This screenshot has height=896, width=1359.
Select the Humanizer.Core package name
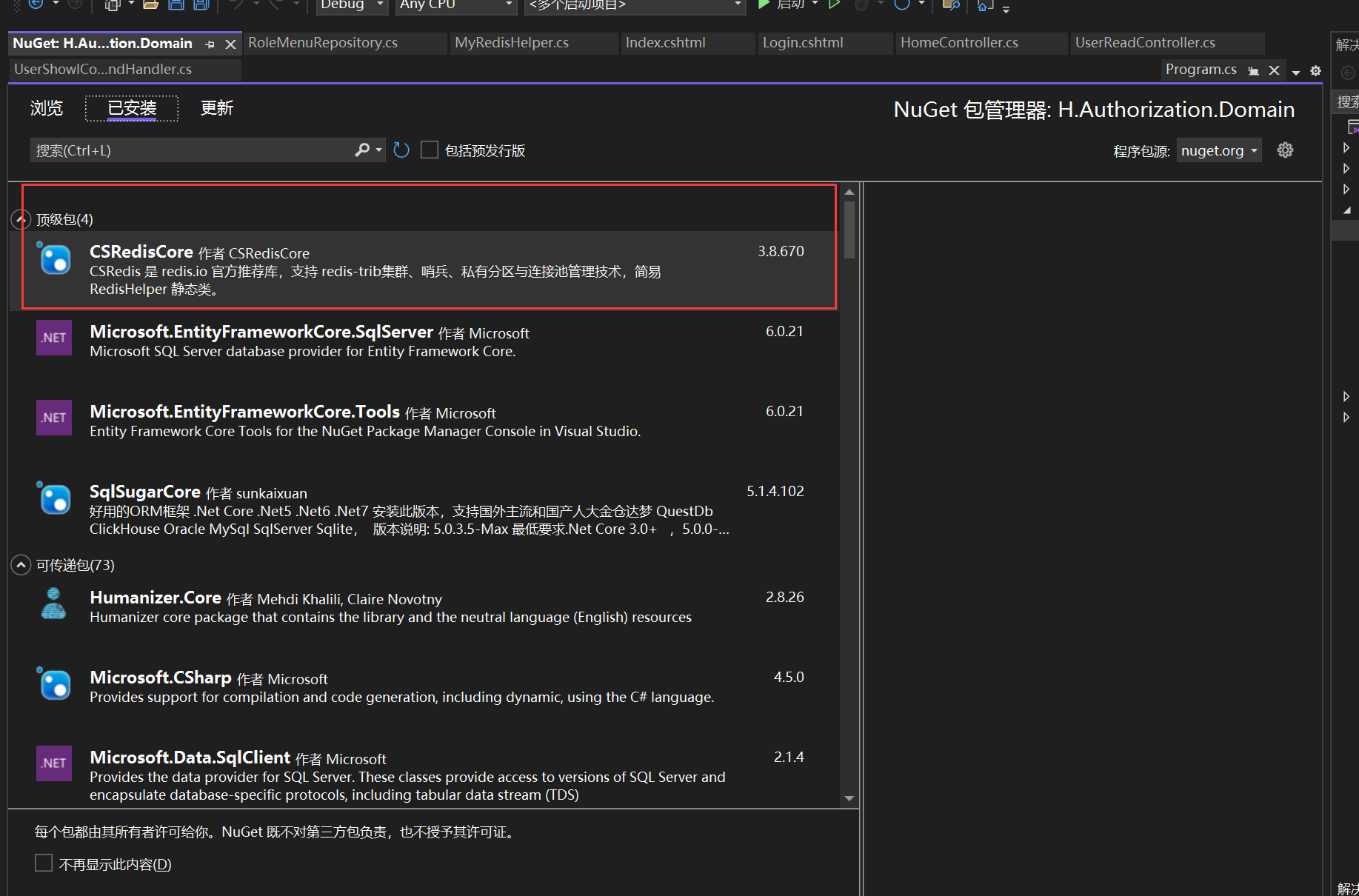(156, 598)
